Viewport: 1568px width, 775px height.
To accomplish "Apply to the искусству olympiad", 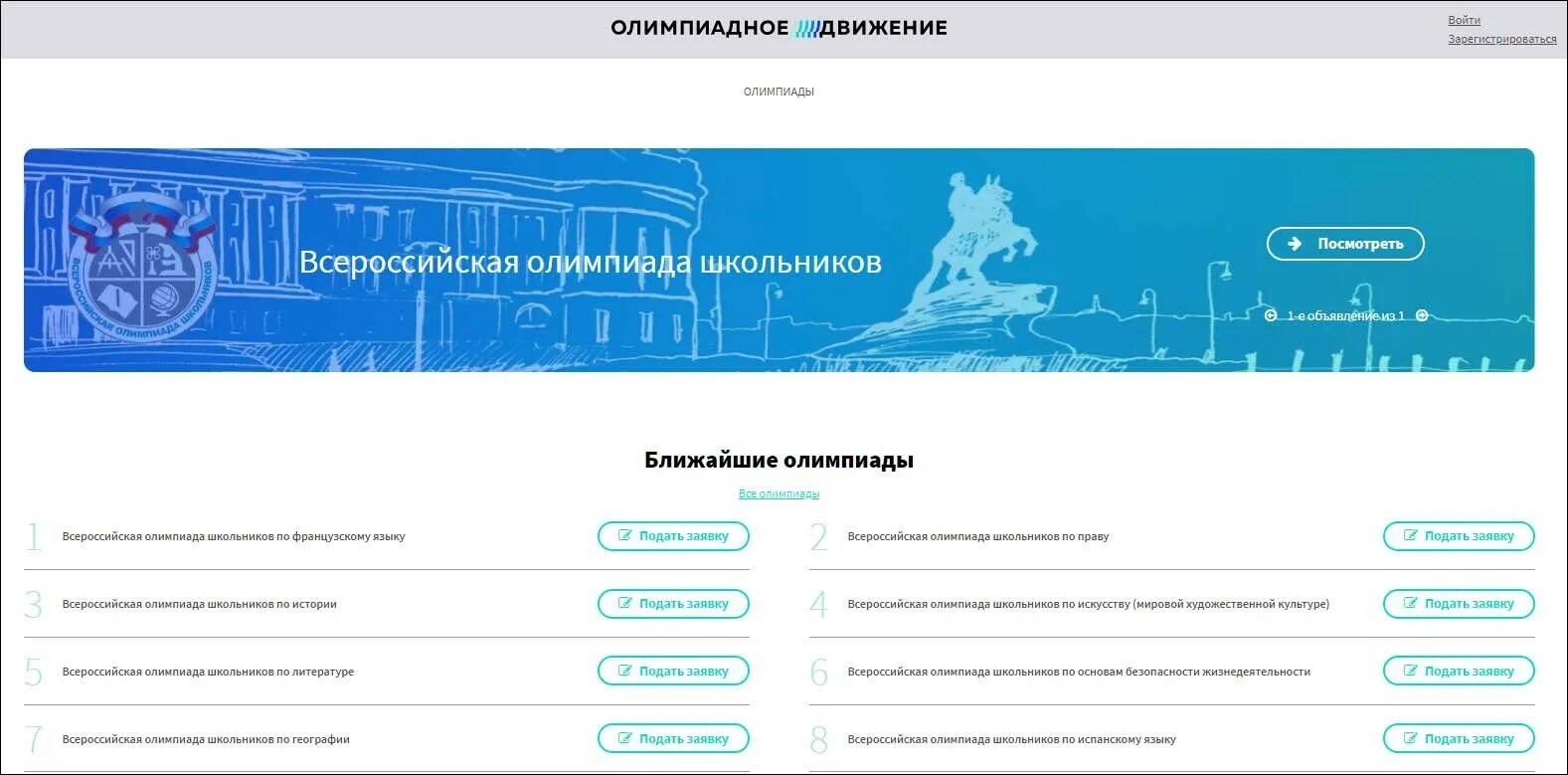I will coord(1459,604).
